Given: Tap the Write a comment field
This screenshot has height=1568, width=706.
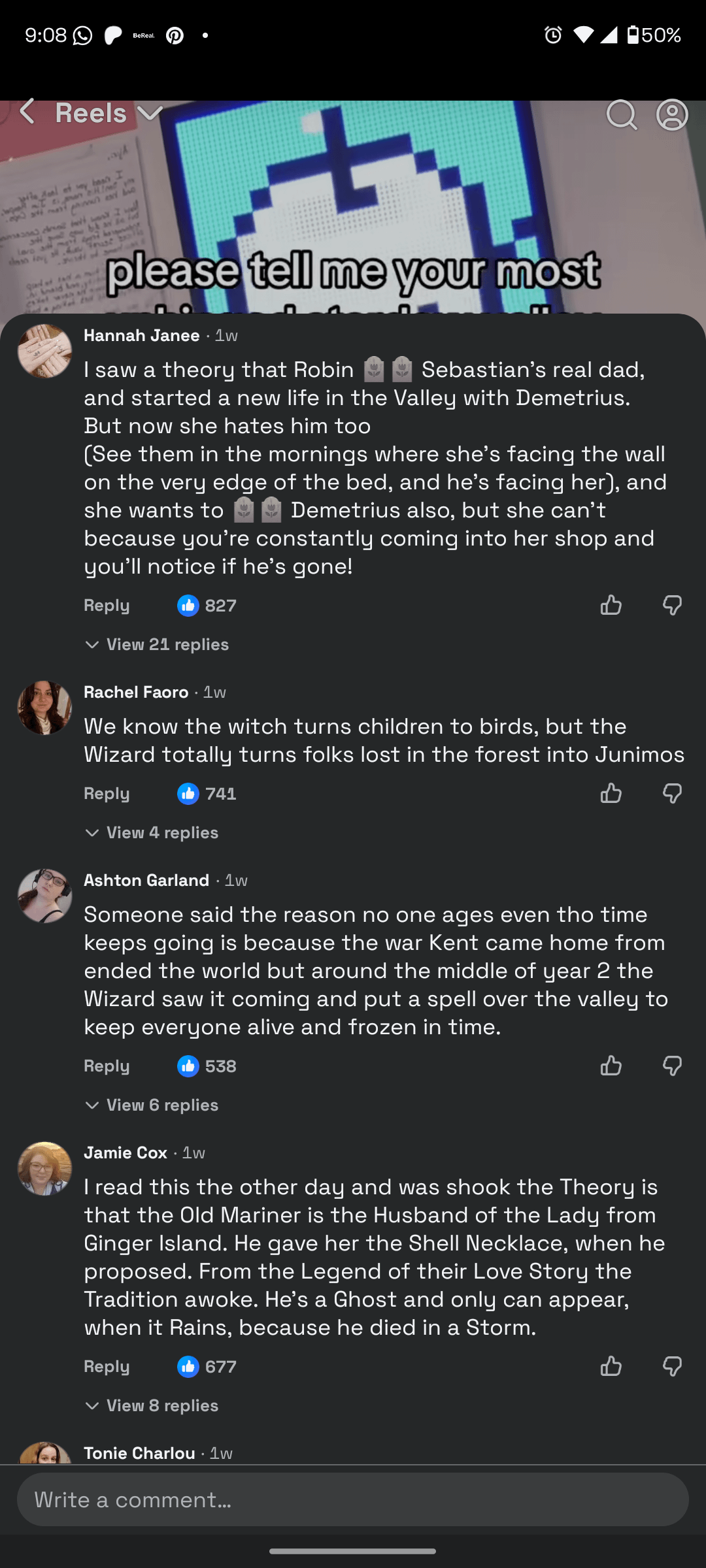Looking at the screenshot, I should pos(353,1499).
